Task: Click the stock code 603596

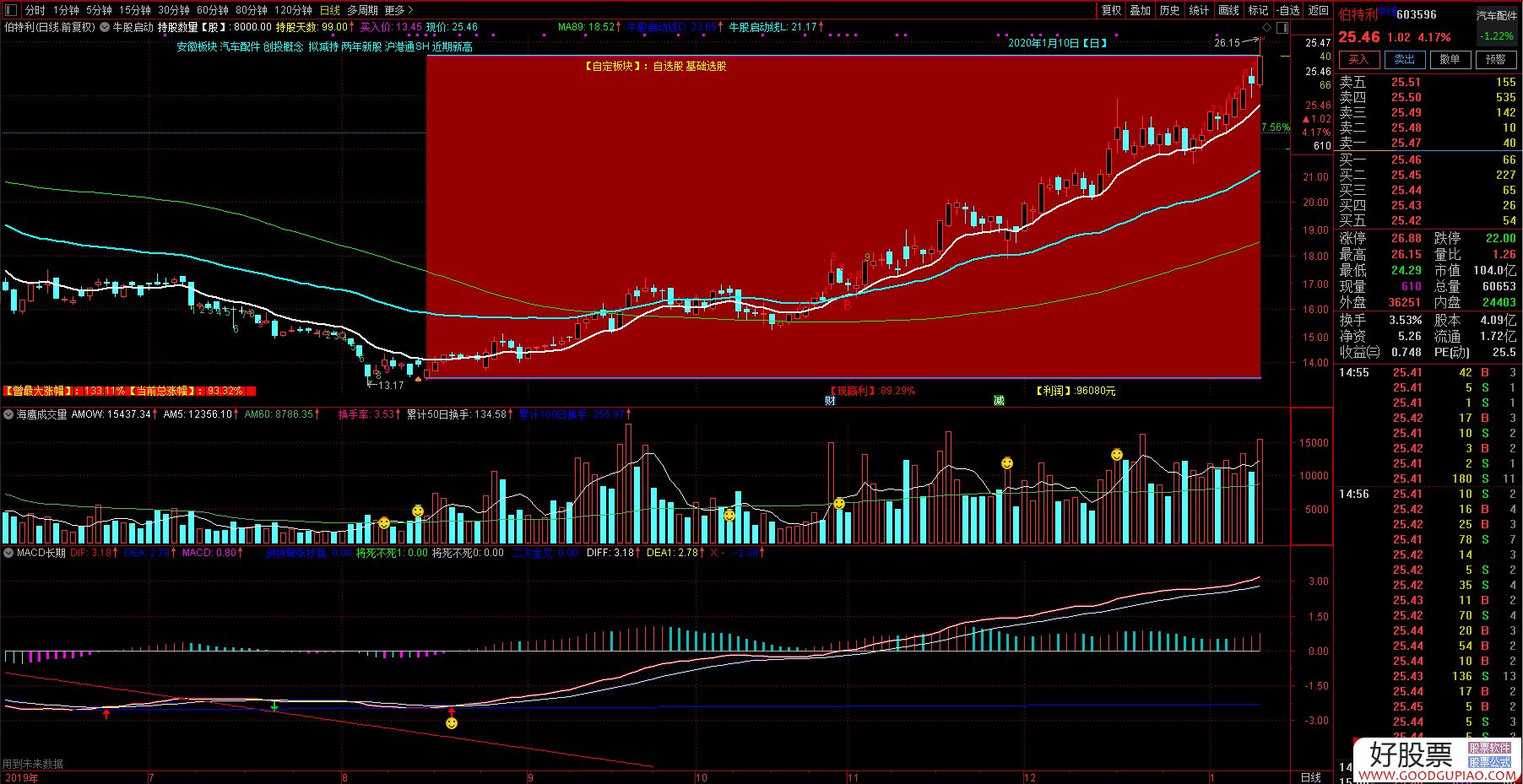Action: [1416, 14]
